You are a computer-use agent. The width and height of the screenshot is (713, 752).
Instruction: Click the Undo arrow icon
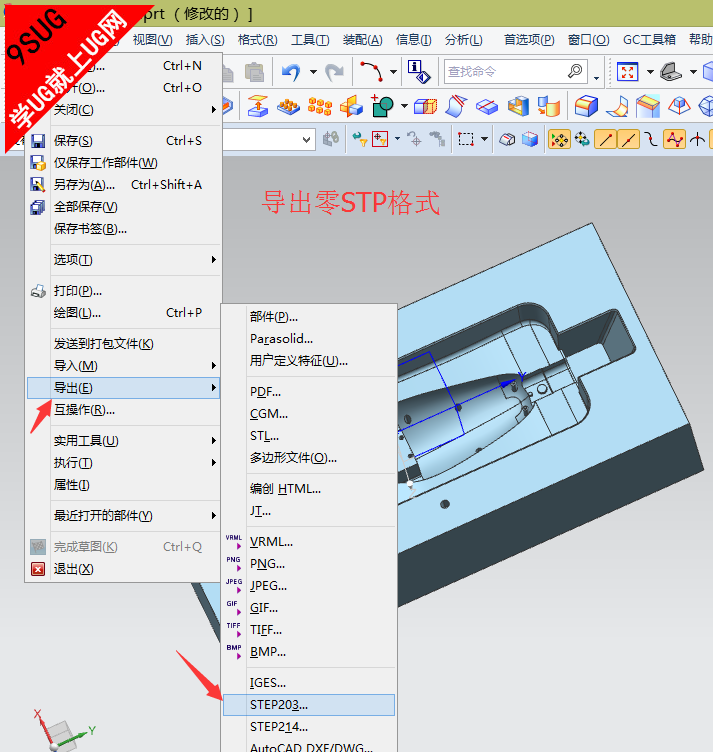pos(291,72)
